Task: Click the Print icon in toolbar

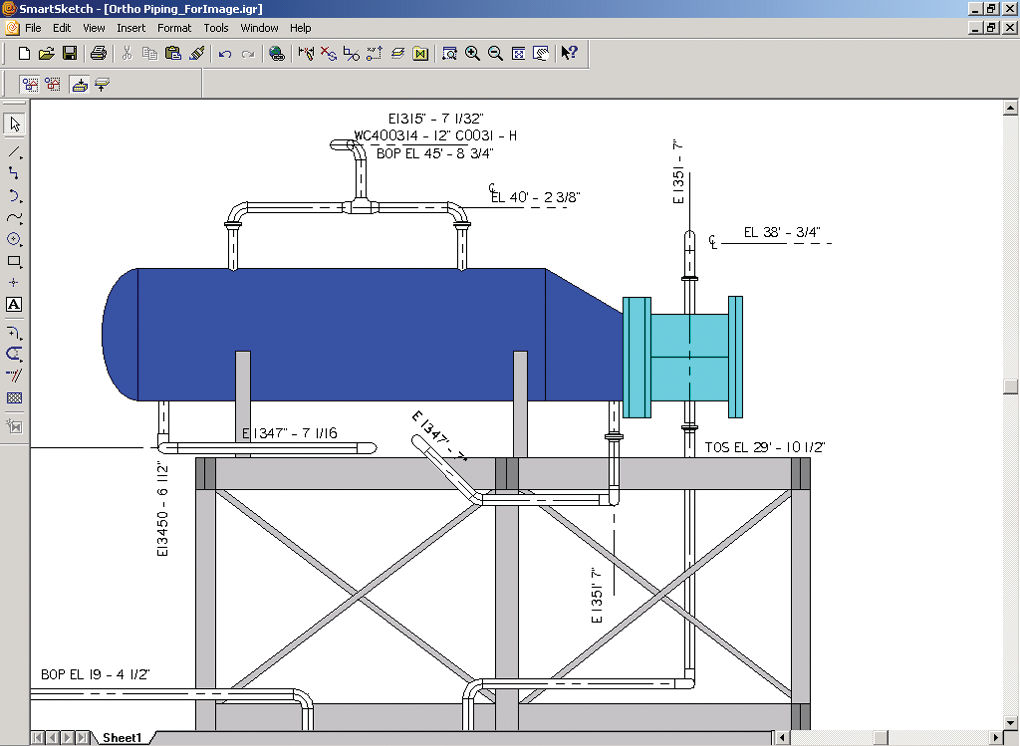Action: pos(98,53)
